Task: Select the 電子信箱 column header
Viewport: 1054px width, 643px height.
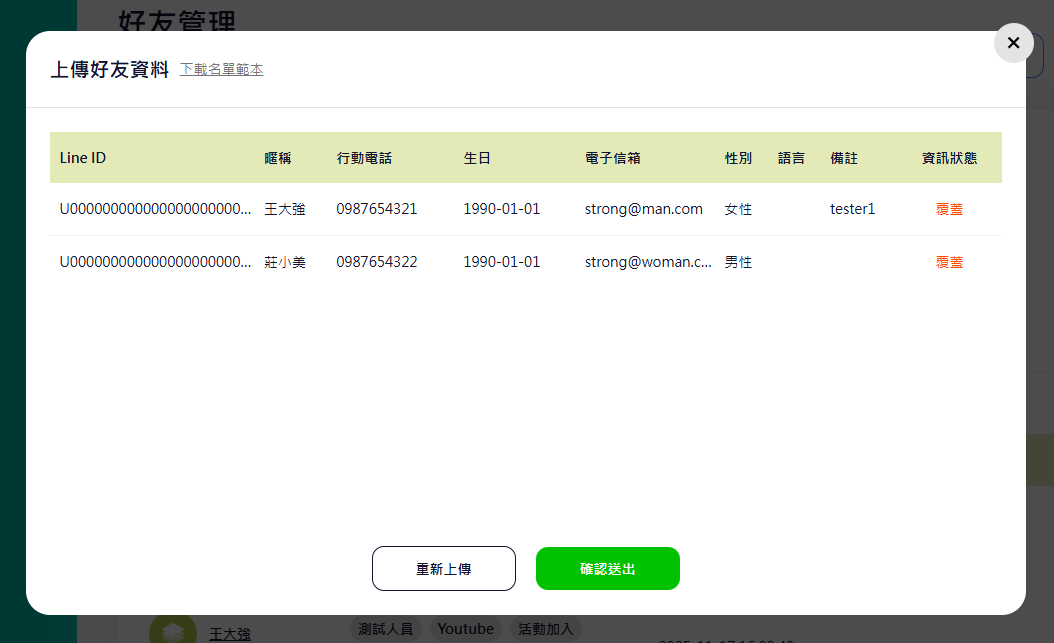Action: tap(612, 158)
